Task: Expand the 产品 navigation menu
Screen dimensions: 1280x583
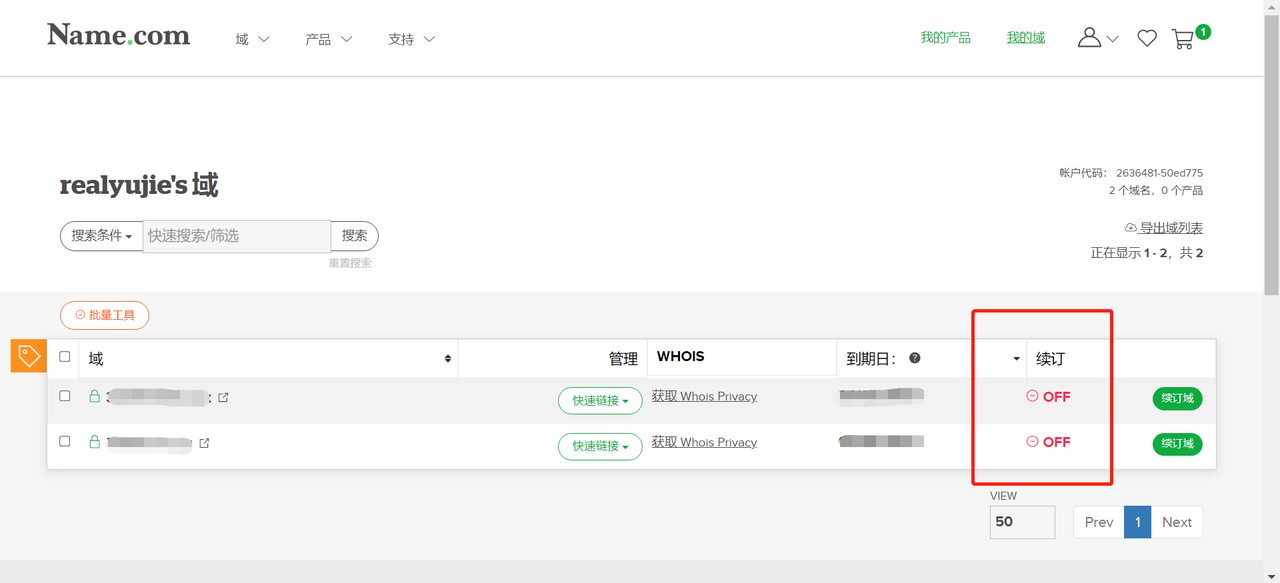Action: 328,40
